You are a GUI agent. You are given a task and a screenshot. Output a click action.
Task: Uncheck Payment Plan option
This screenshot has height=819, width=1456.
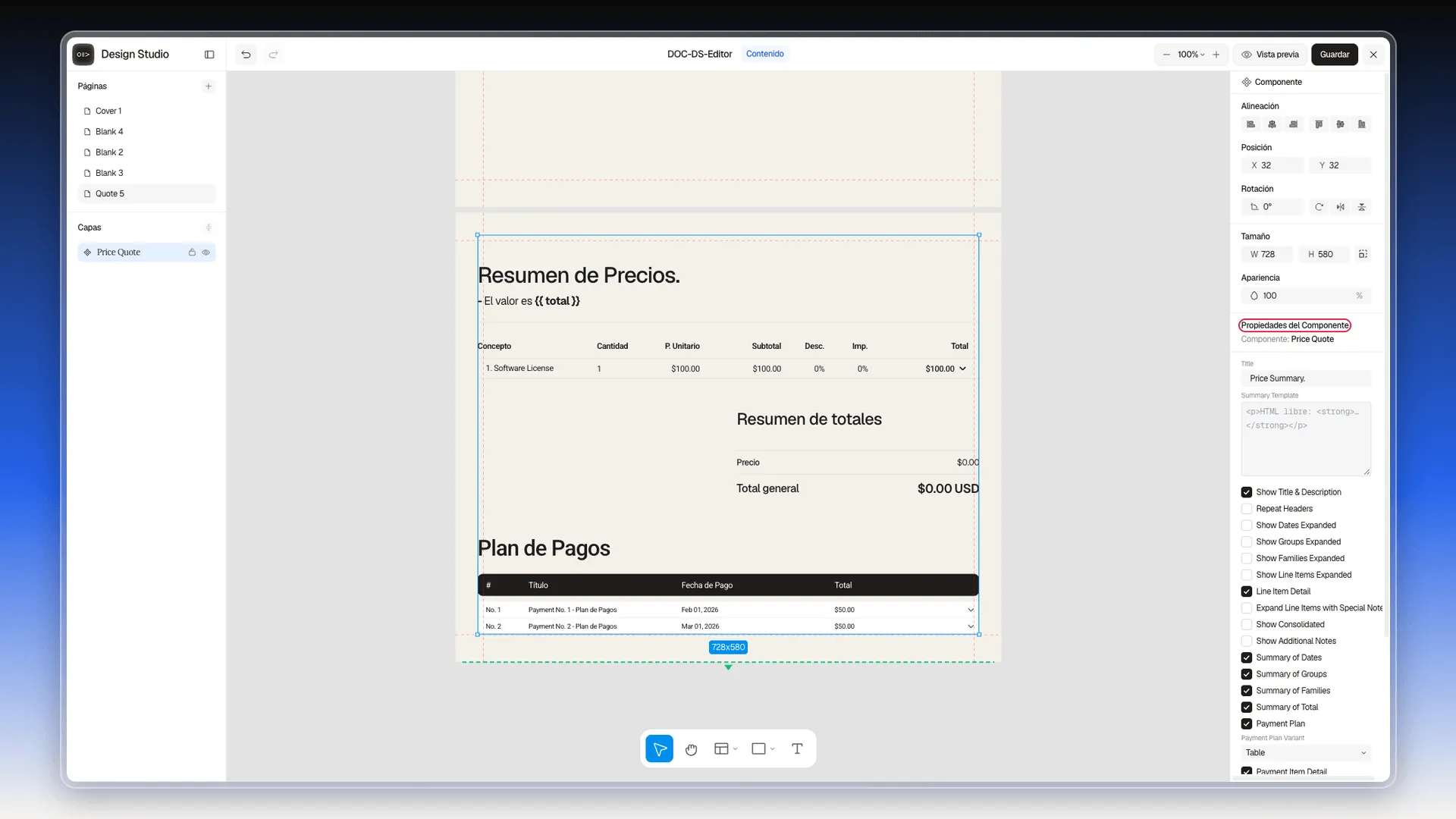1247,724
